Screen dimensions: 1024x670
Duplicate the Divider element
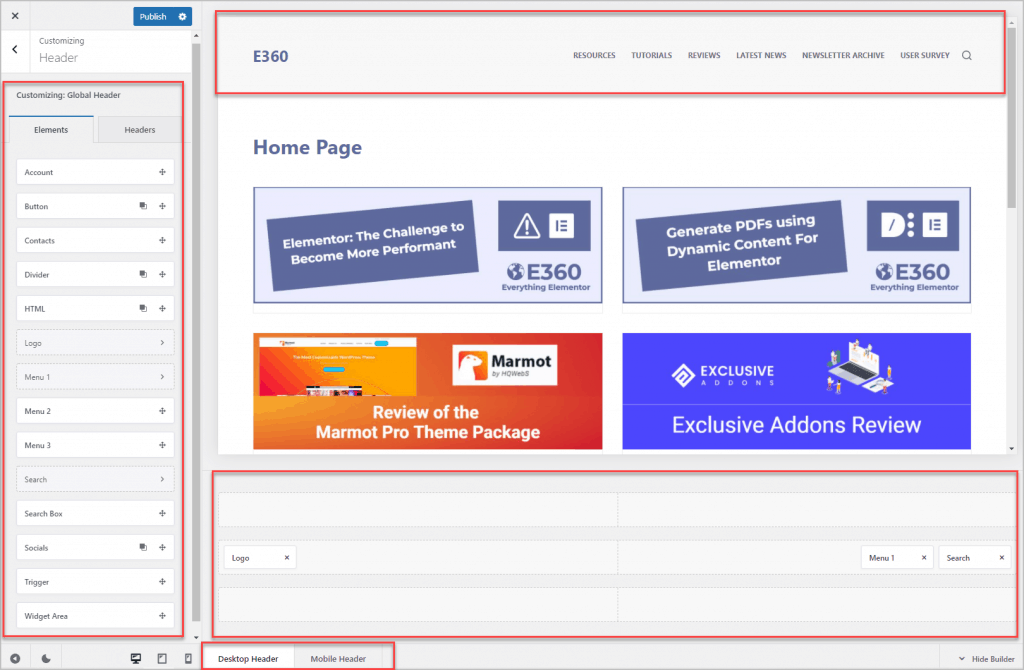[x=143, y=274]
